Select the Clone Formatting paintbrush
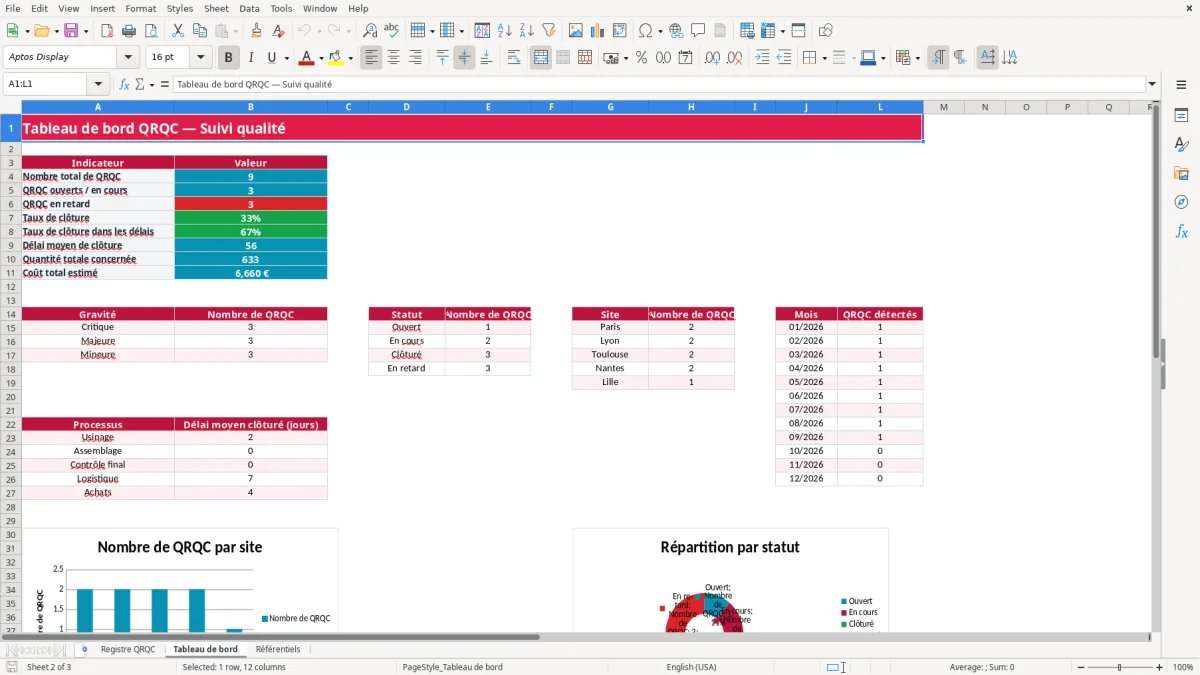1200x675 pixels. point(257,31)
